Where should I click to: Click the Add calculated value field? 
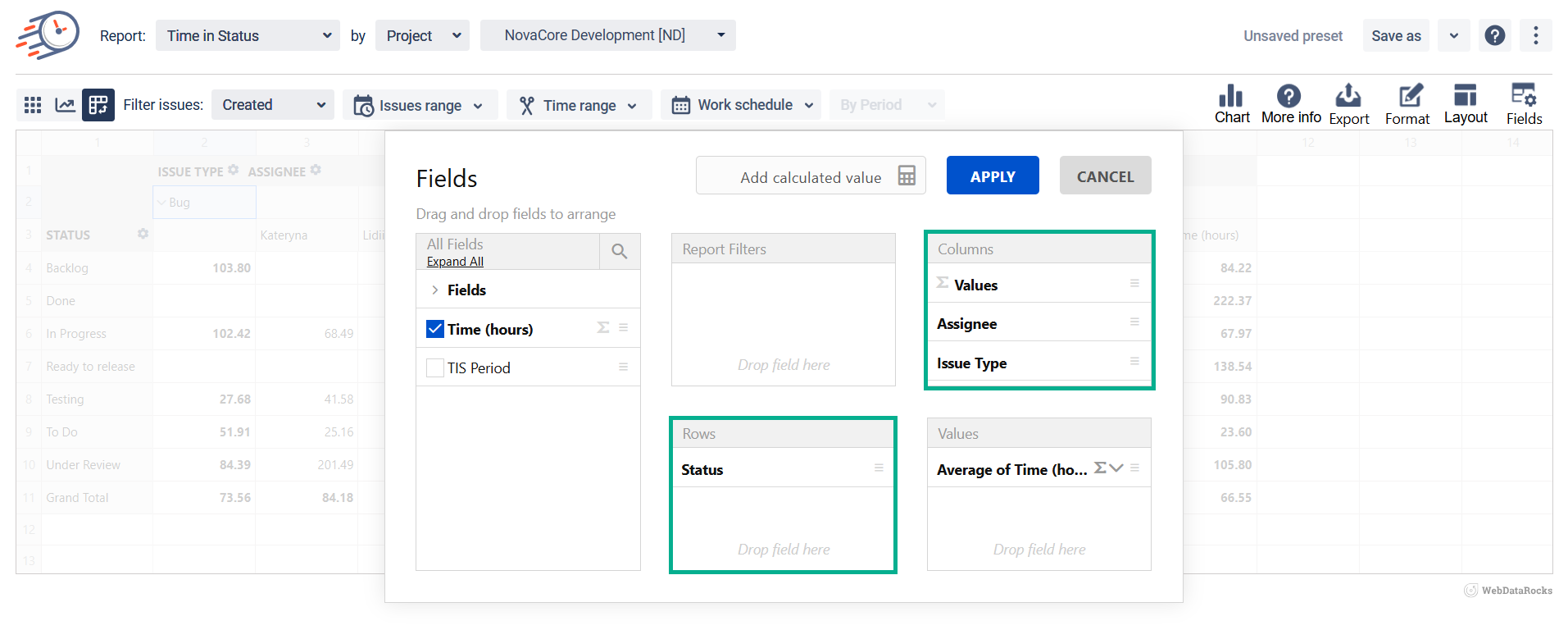pos(810,176)
